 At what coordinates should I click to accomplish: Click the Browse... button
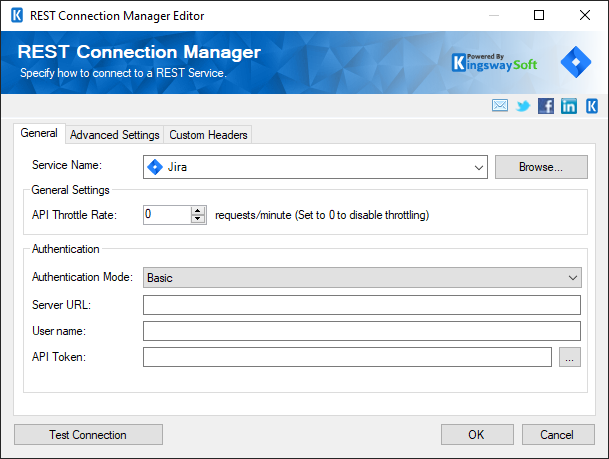541,167
